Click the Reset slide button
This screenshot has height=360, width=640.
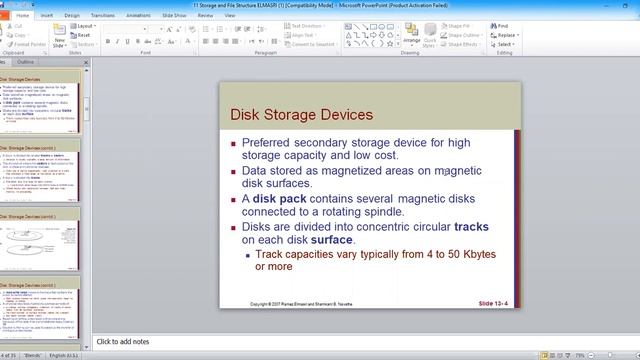[x=80, y=35]
